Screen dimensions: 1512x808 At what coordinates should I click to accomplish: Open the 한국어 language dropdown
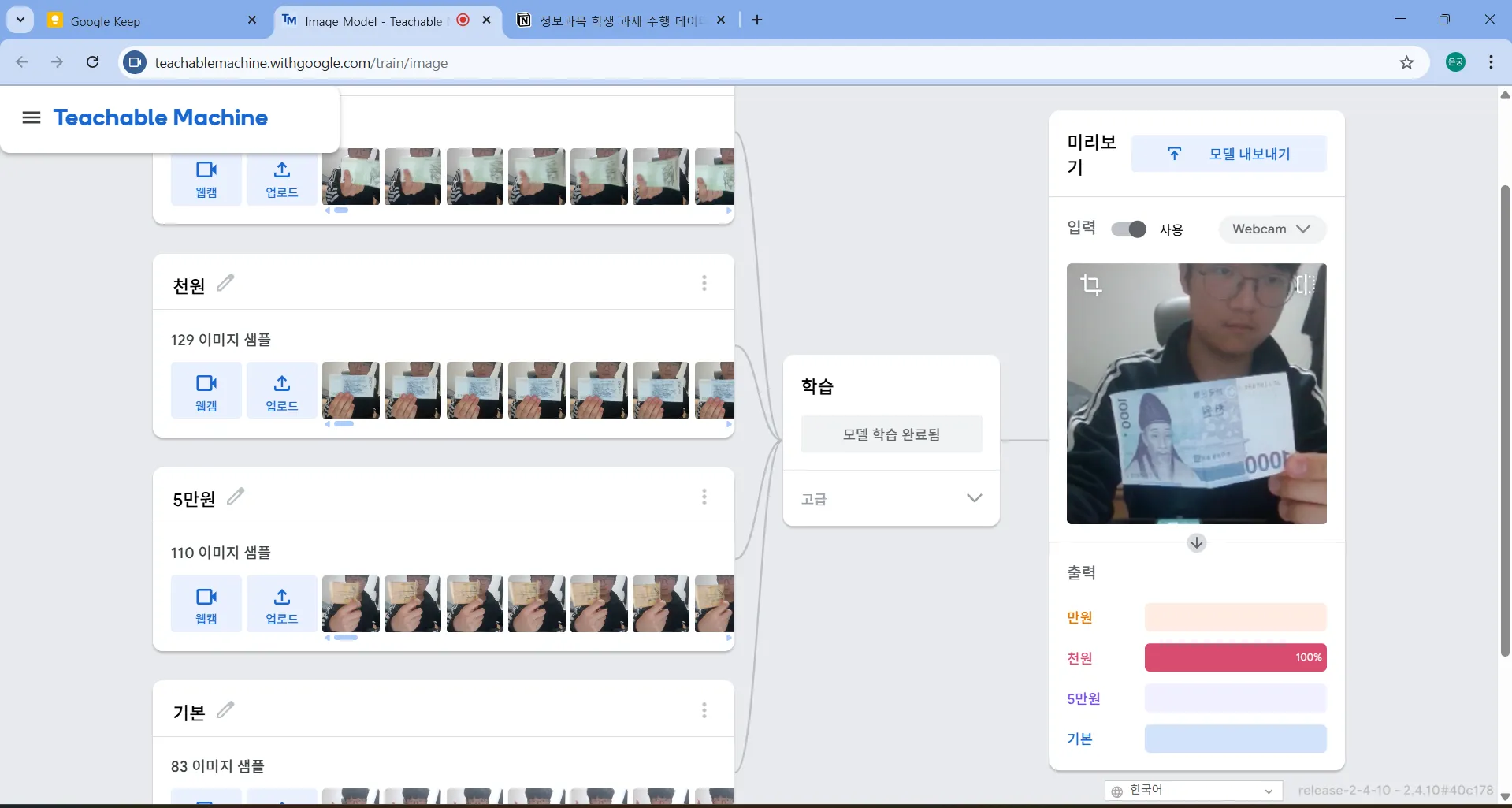coord(1193,791)
